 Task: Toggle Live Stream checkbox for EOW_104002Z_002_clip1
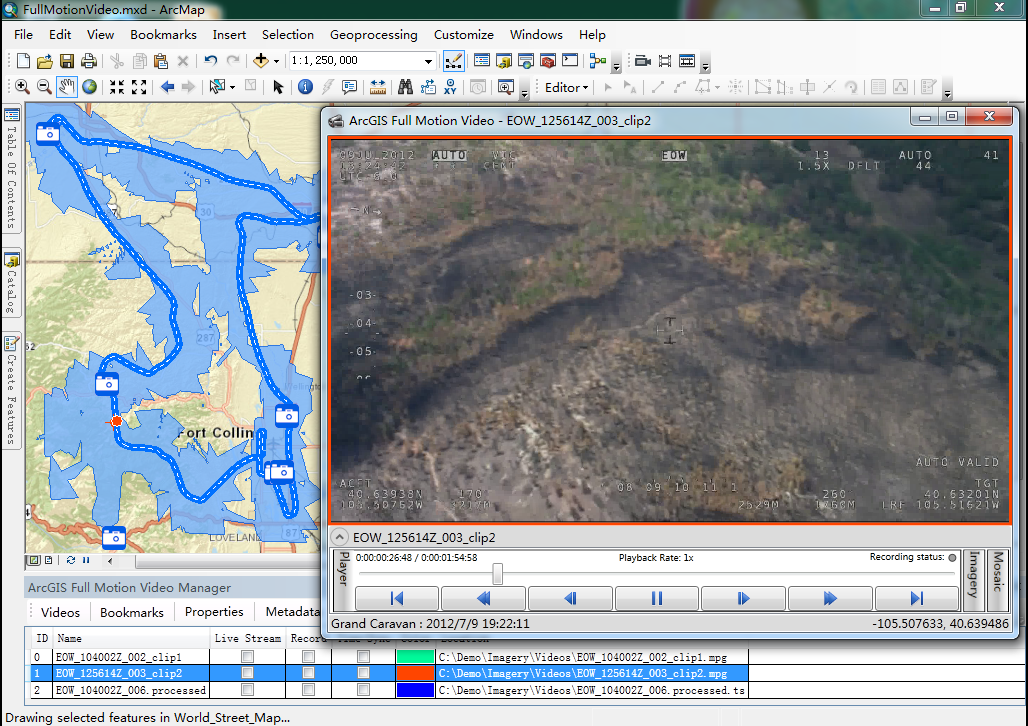pyautogui.click(x=247, y=656)
